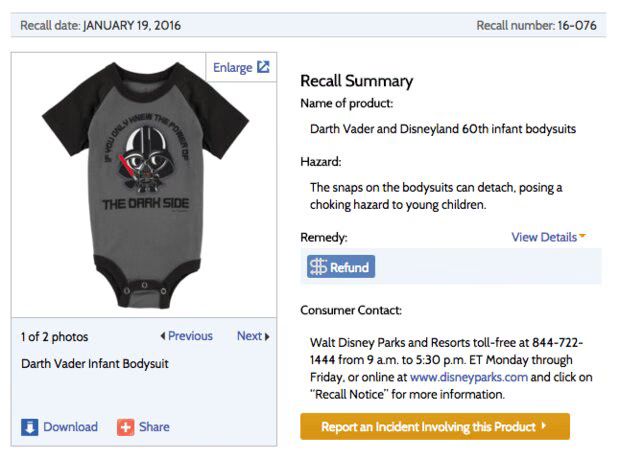Click the Download text link
This screenshot has height=459, width=620.
[70, 427]
